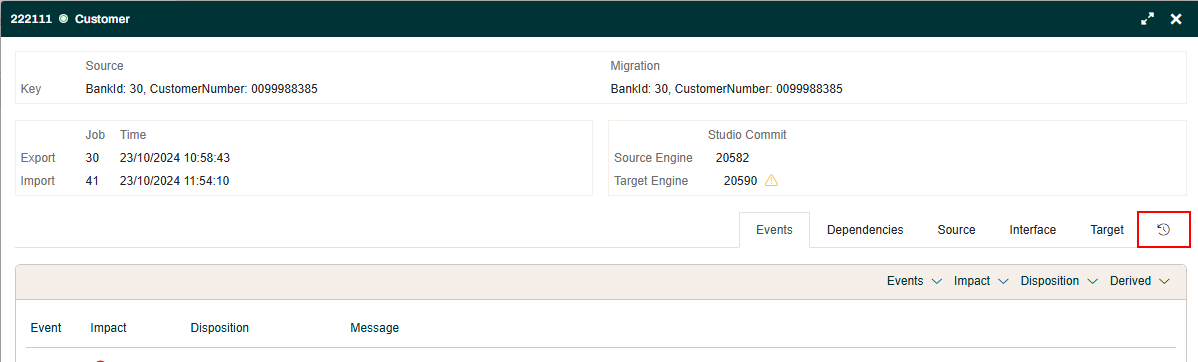
Task: Click the Impact column header
Action: 108,328
